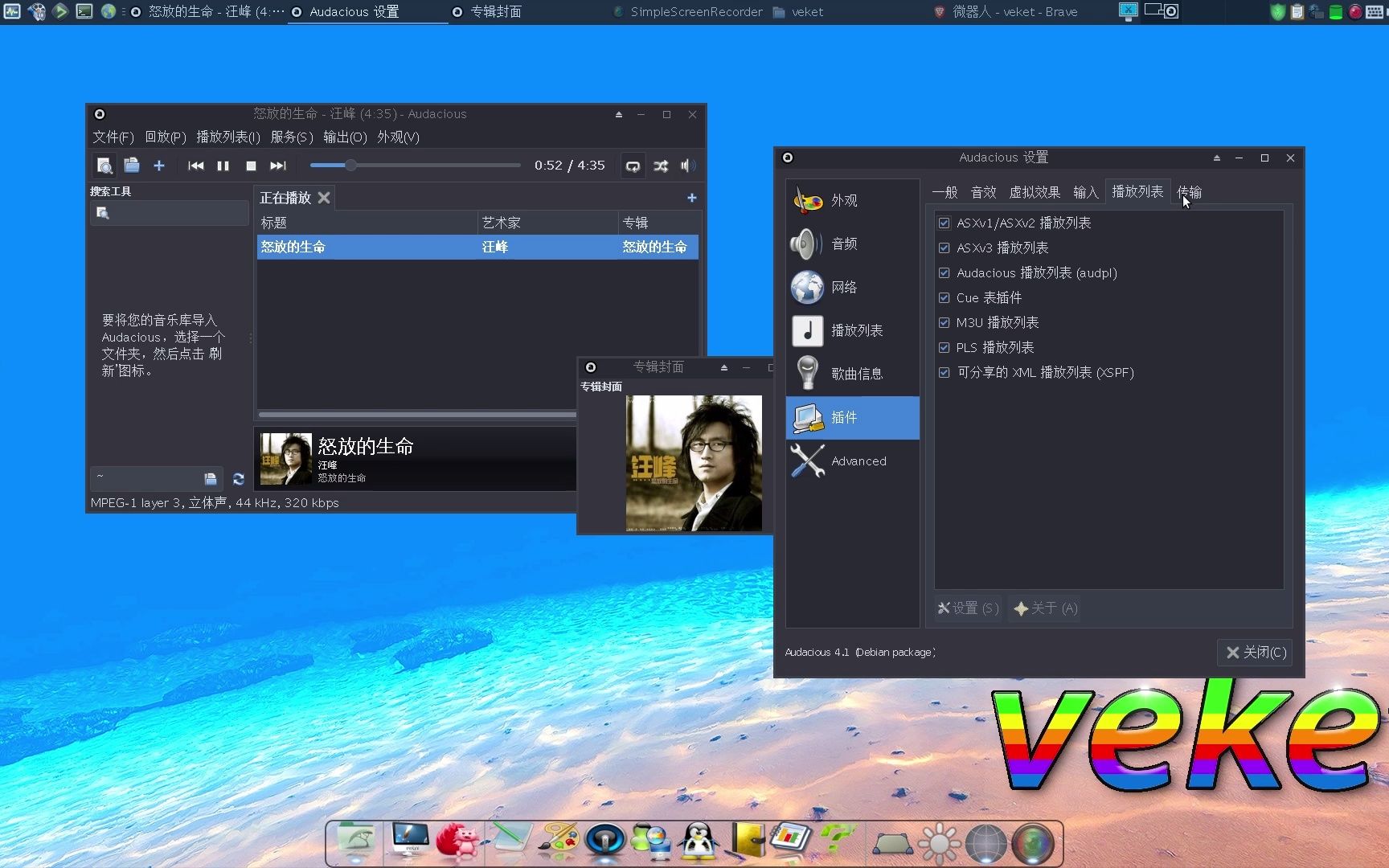Viewport: 1389px width, 868px height.
Task: Toggle repeat mode in Audacious toolbar
Action: (x=633, y=166)
